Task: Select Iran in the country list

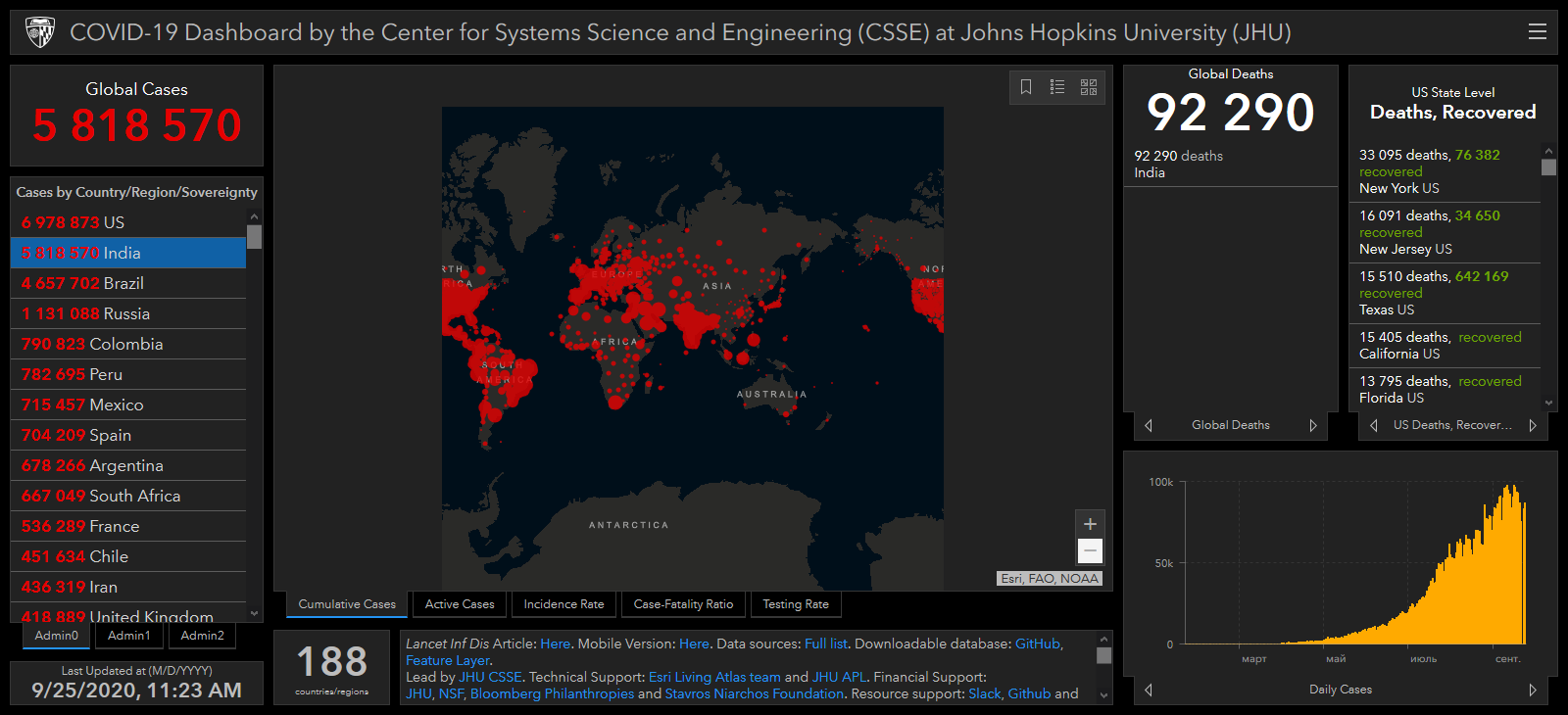Action: tap(128, 587)
